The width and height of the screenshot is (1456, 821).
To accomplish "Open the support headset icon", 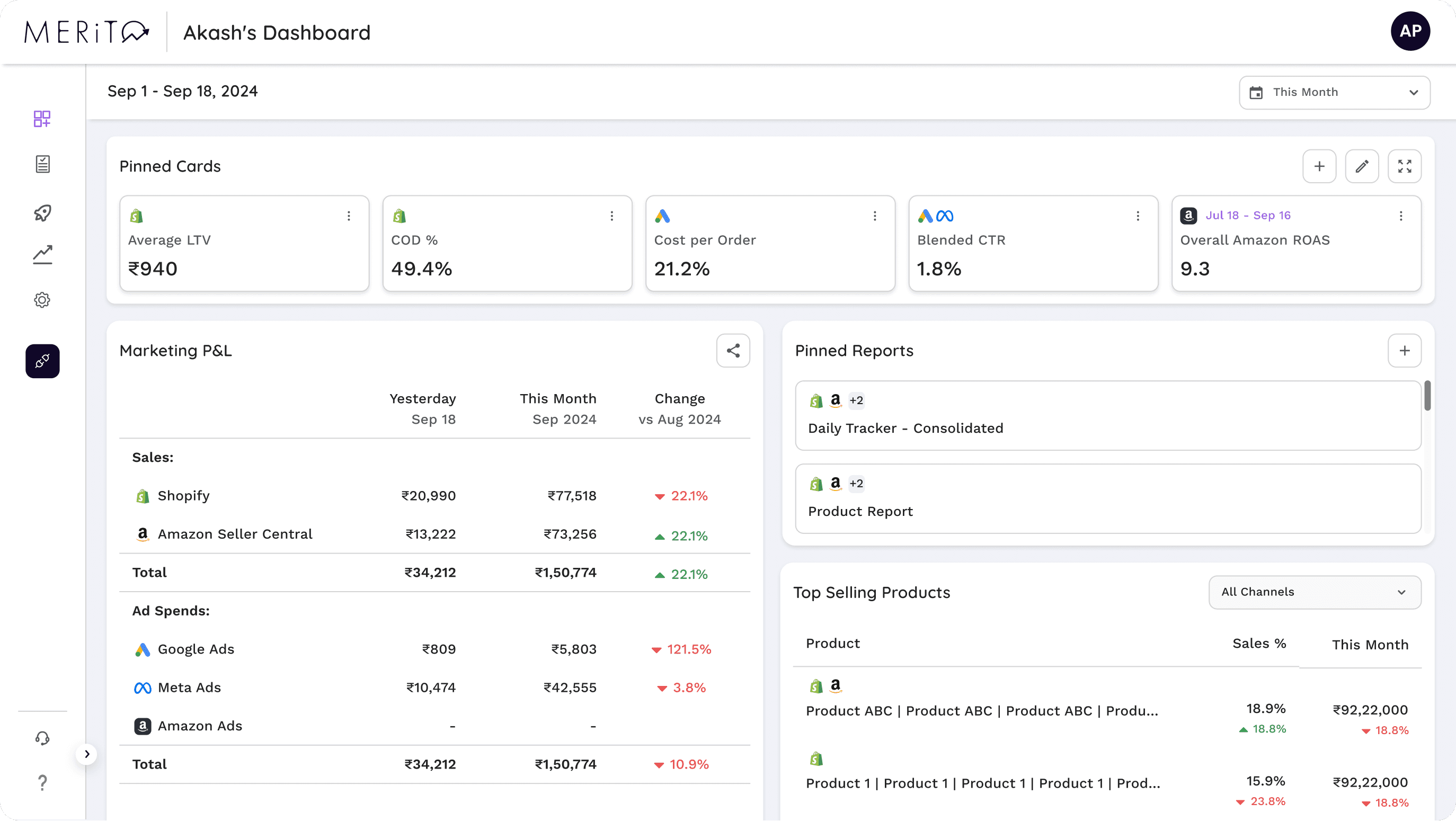I will [42, 738].
